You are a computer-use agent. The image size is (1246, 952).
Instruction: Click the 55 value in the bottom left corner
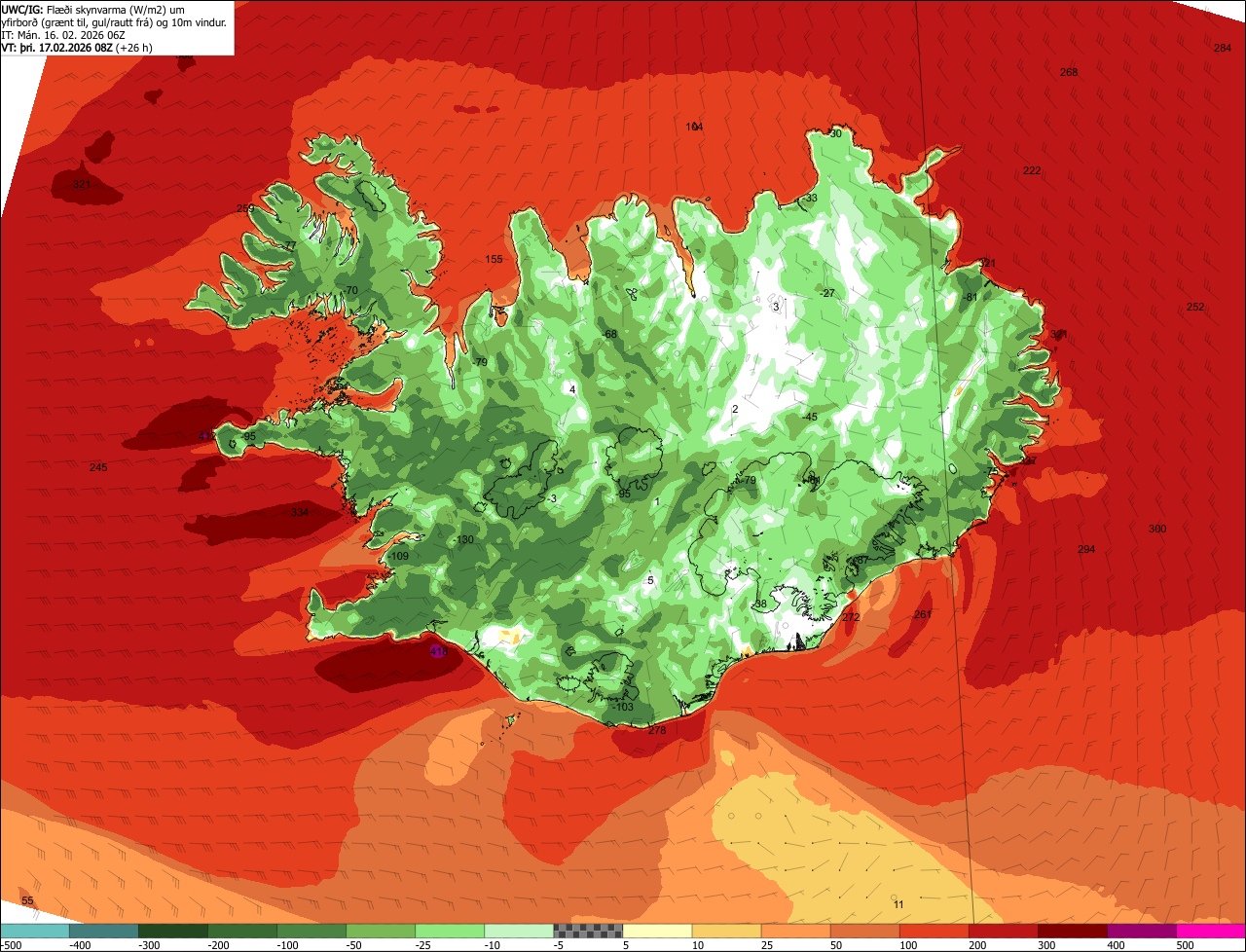coord(27,901)
